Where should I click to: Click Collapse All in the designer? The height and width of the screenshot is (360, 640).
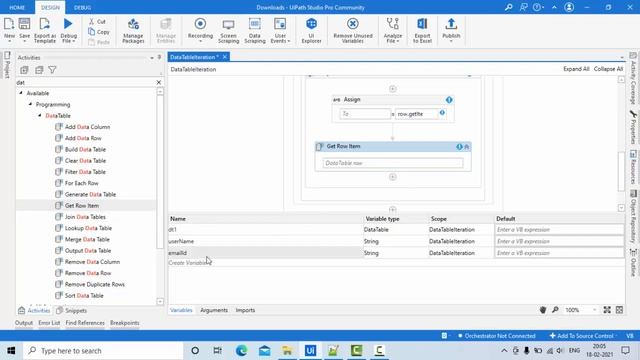coord(608,69)
